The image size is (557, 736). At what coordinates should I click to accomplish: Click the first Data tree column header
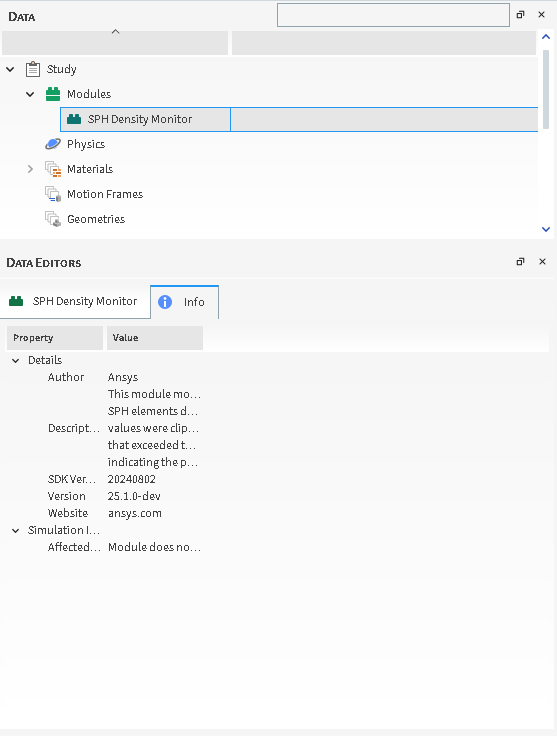click(x=115, y=43)
